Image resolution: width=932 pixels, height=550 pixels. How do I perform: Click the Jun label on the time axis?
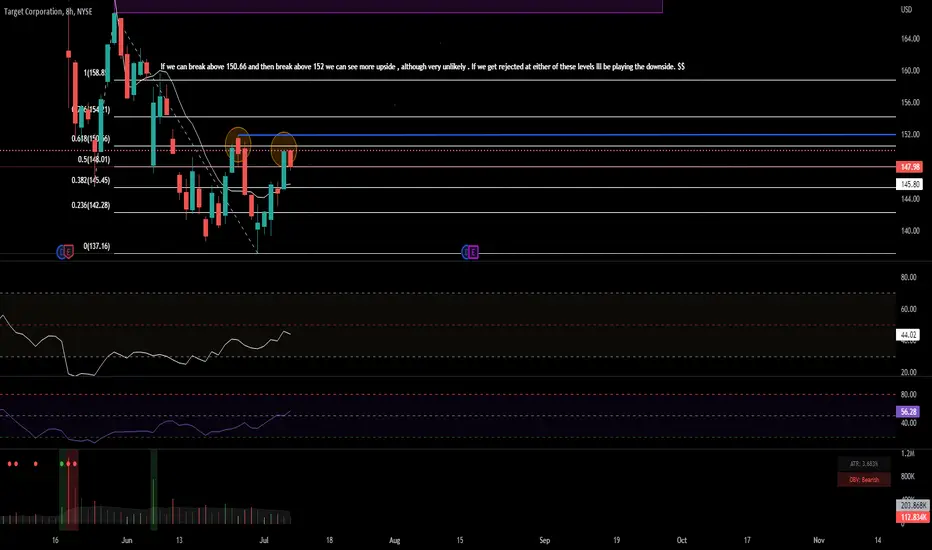(x=127, y=540)
